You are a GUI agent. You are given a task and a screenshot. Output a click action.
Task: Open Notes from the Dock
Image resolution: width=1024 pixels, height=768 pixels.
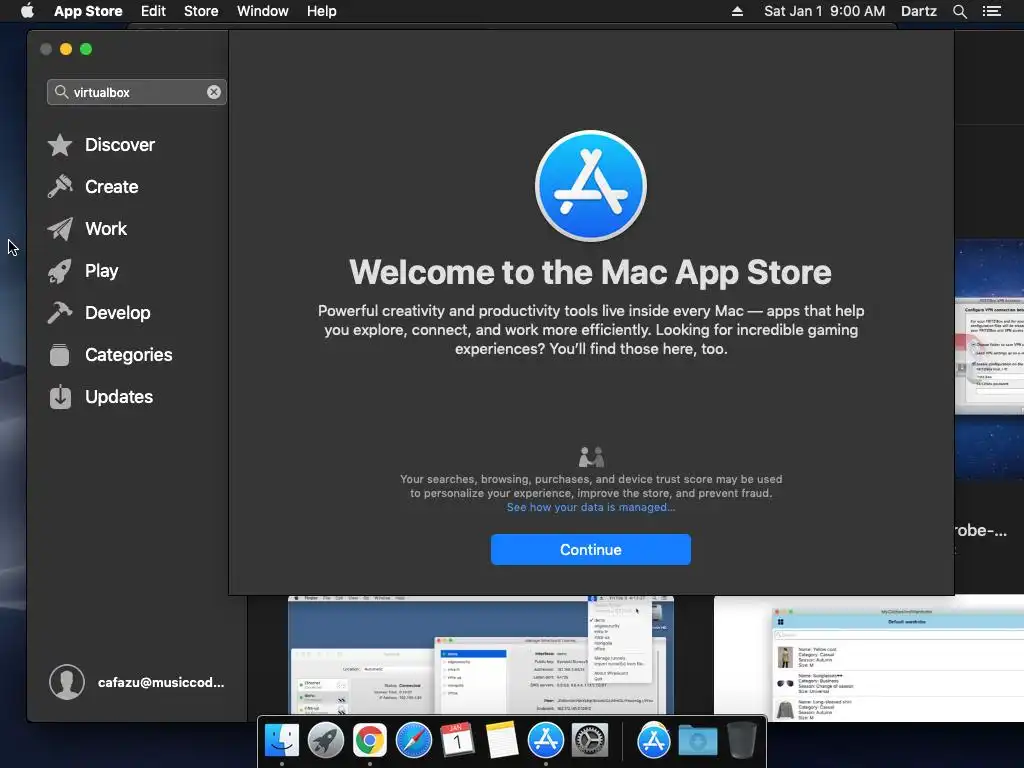click(502, 741)
